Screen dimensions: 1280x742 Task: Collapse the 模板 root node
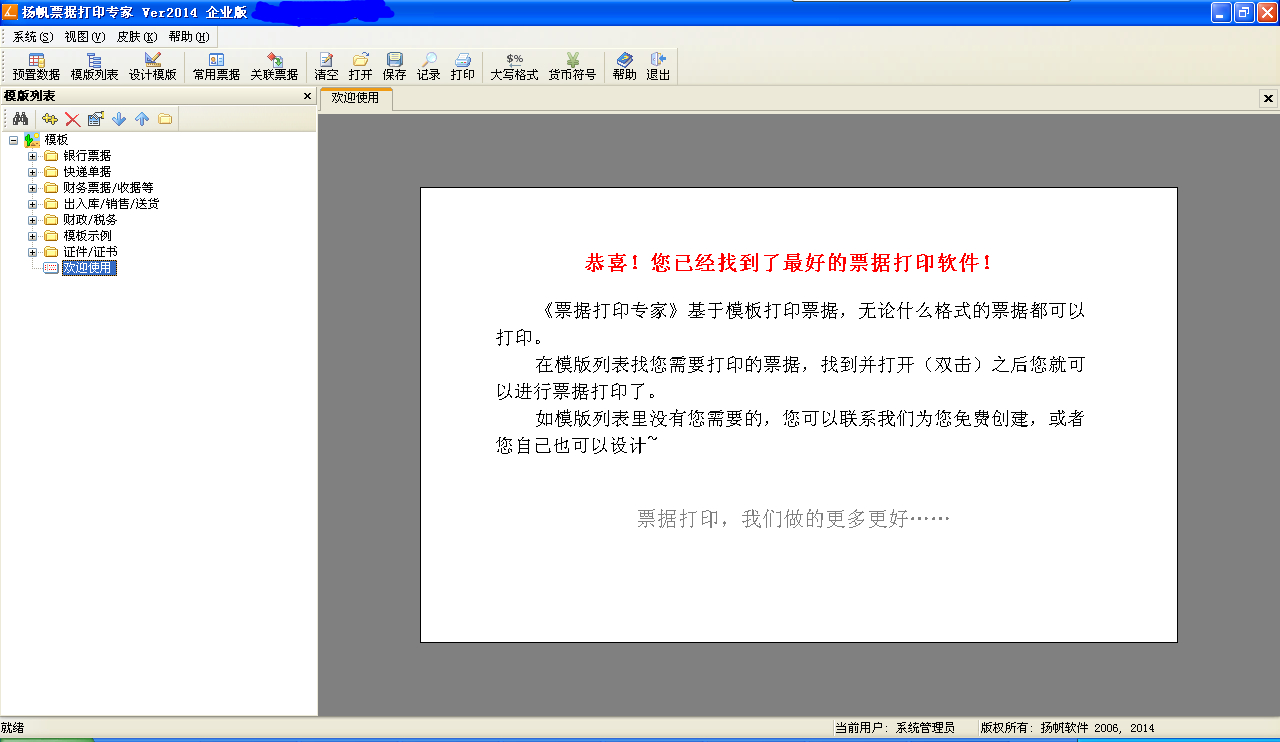click(13, 140)
